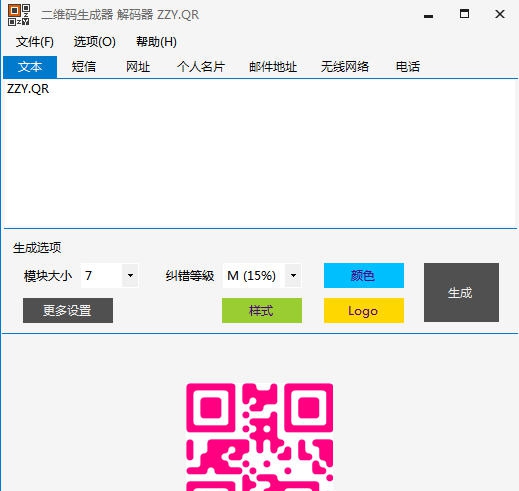
Task: Click the 生成 generate button
Action: (461, 292)
